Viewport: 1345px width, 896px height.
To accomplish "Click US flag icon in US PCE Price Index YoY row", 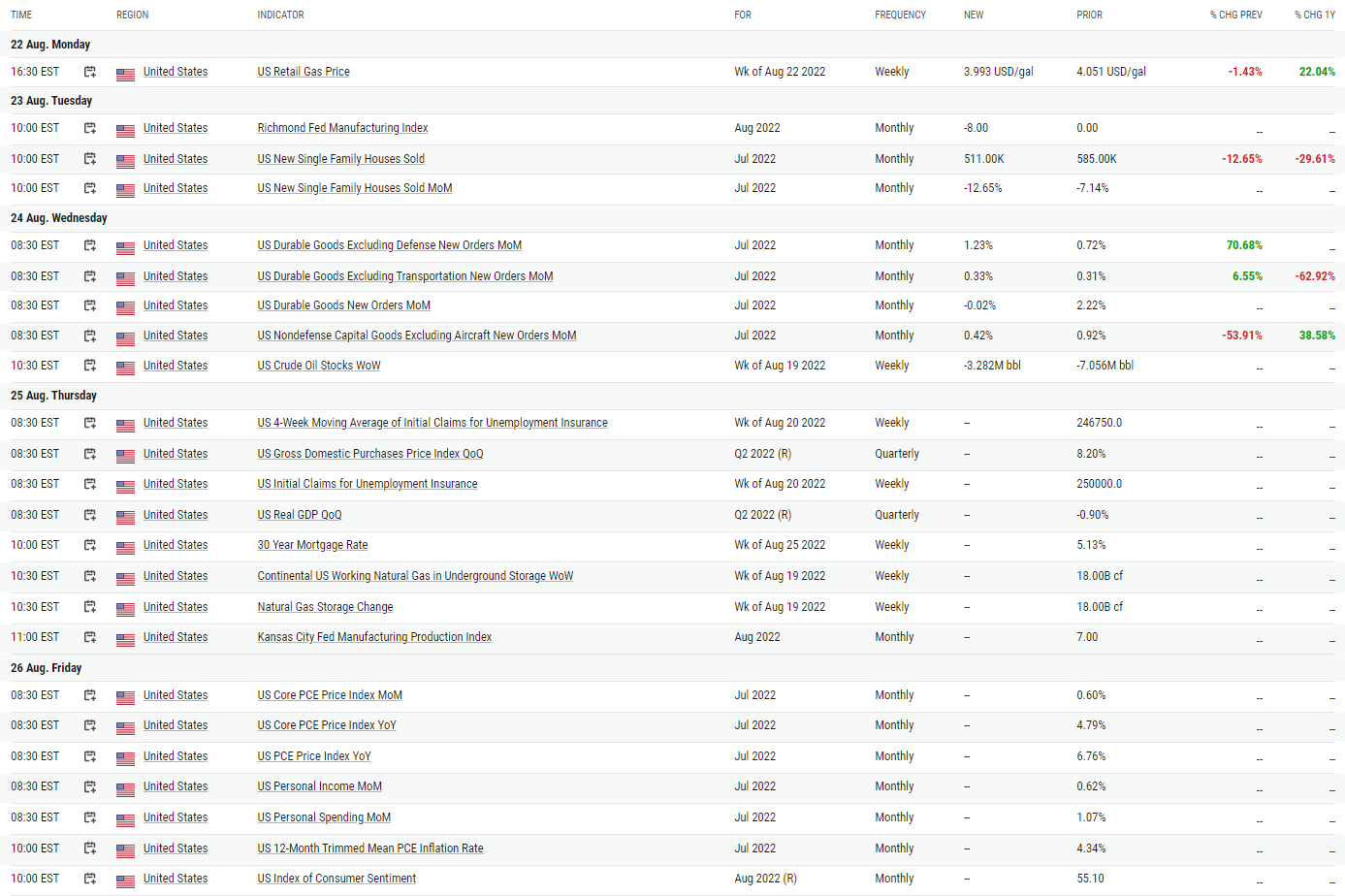I will pyautogui.click(x=125, y=758).
